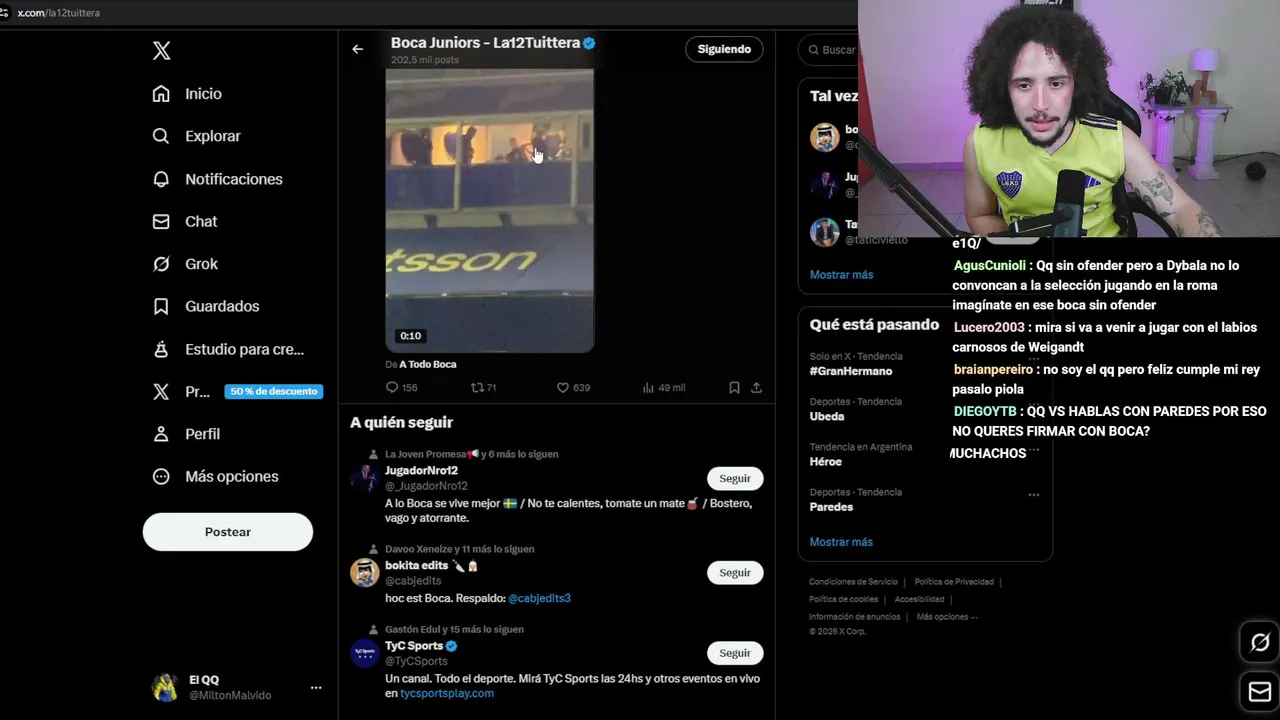
Task: Open more options dots on Héroe trend
Action: coord(1034,449)
